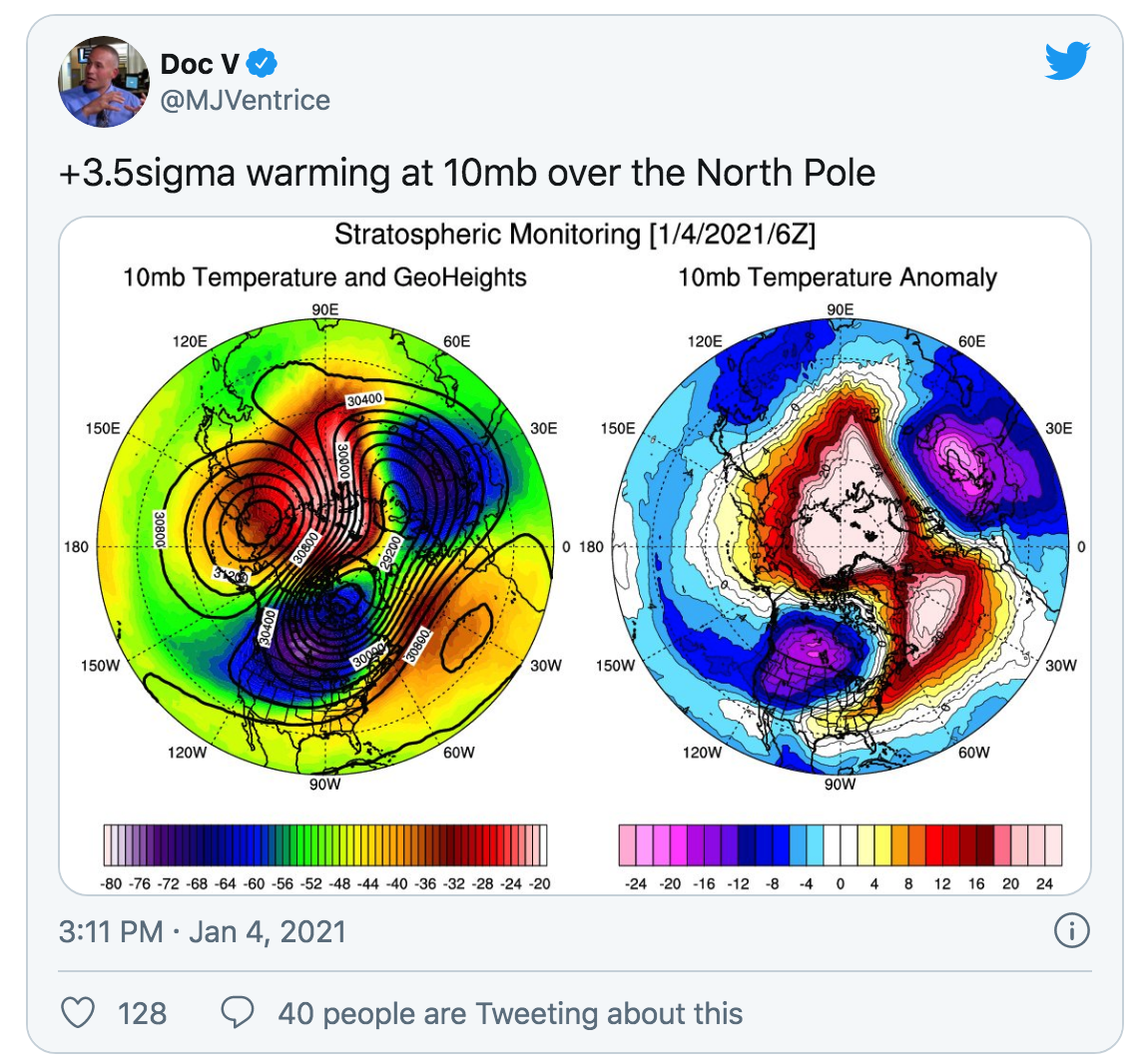Click the 30400 contour label at top

pyautogui.click(x=364, y=400)
